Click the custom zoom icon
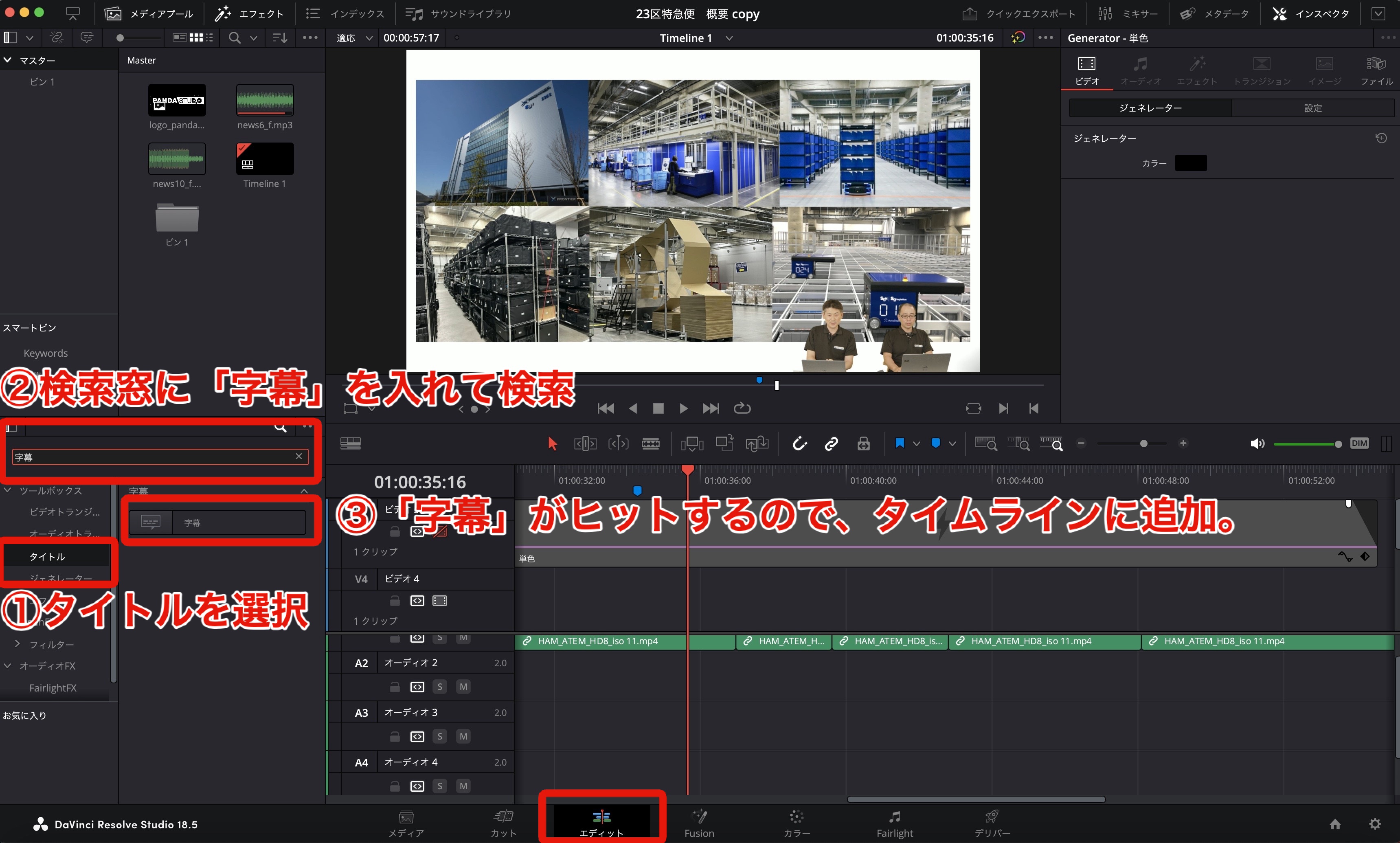 (1051, 443)
